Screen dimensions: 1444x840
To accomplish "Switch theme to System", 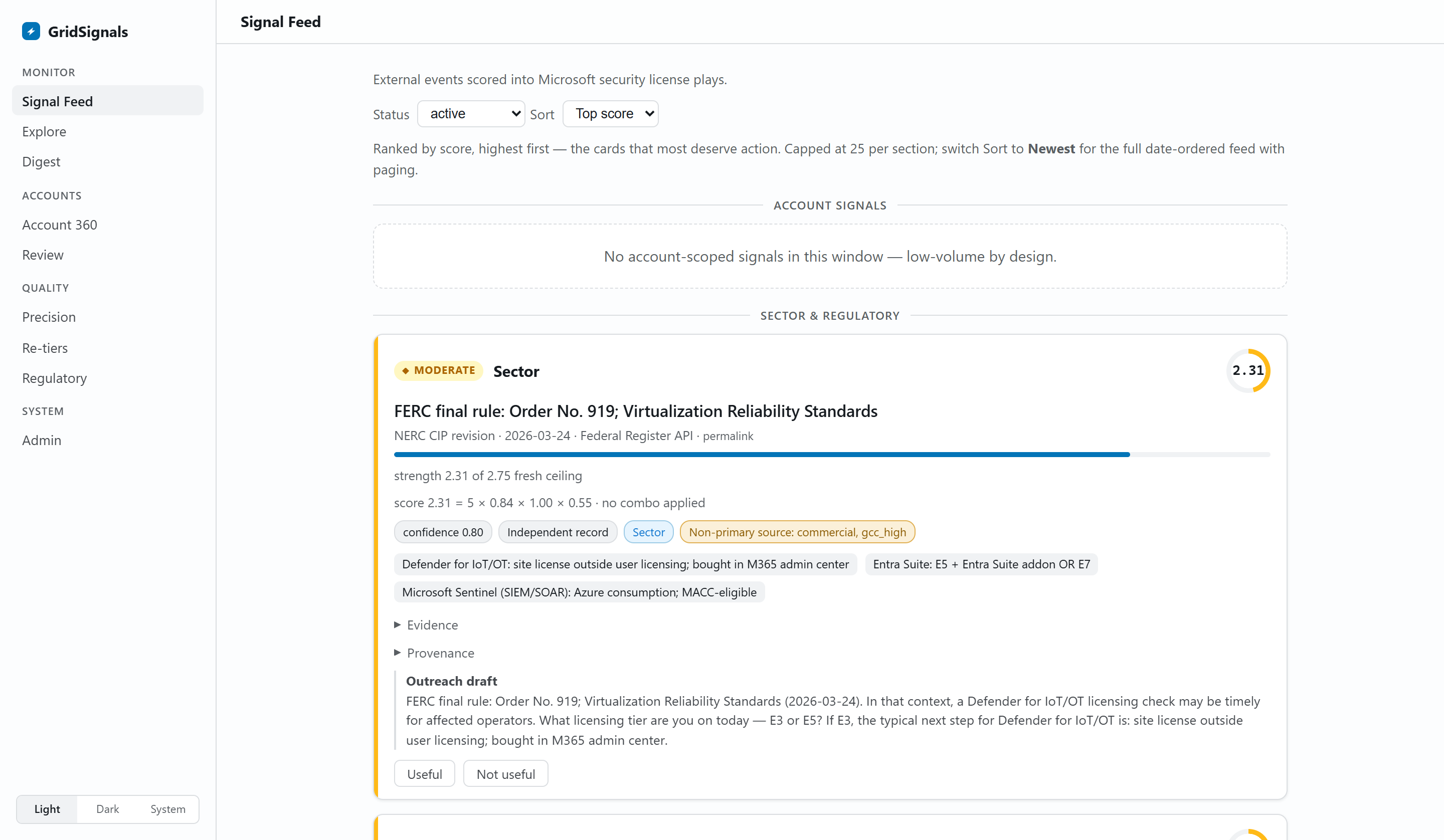I will [168, 809].
